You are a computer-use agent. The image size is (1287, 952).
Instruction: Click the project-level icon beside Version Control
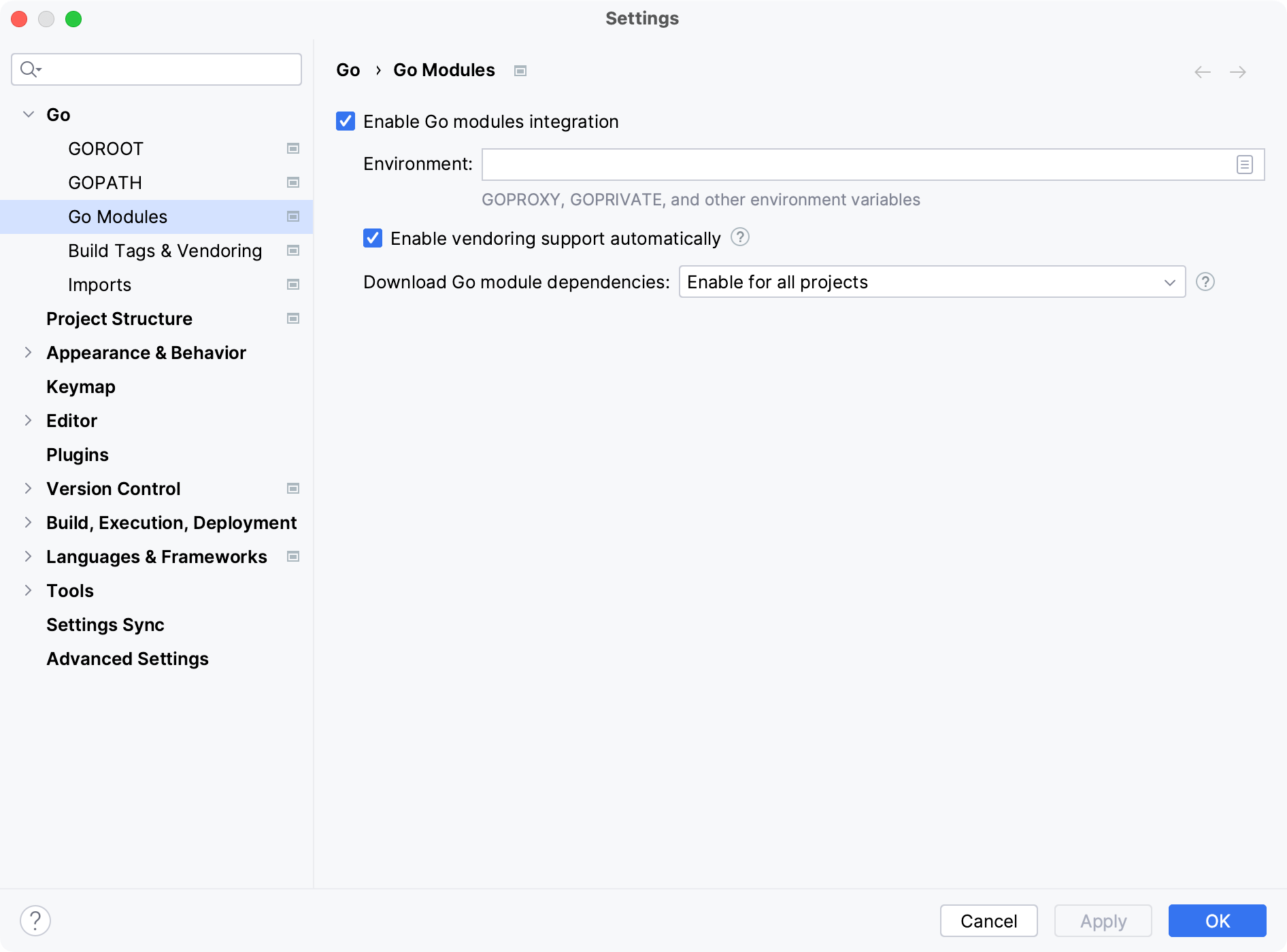point(293,488)
